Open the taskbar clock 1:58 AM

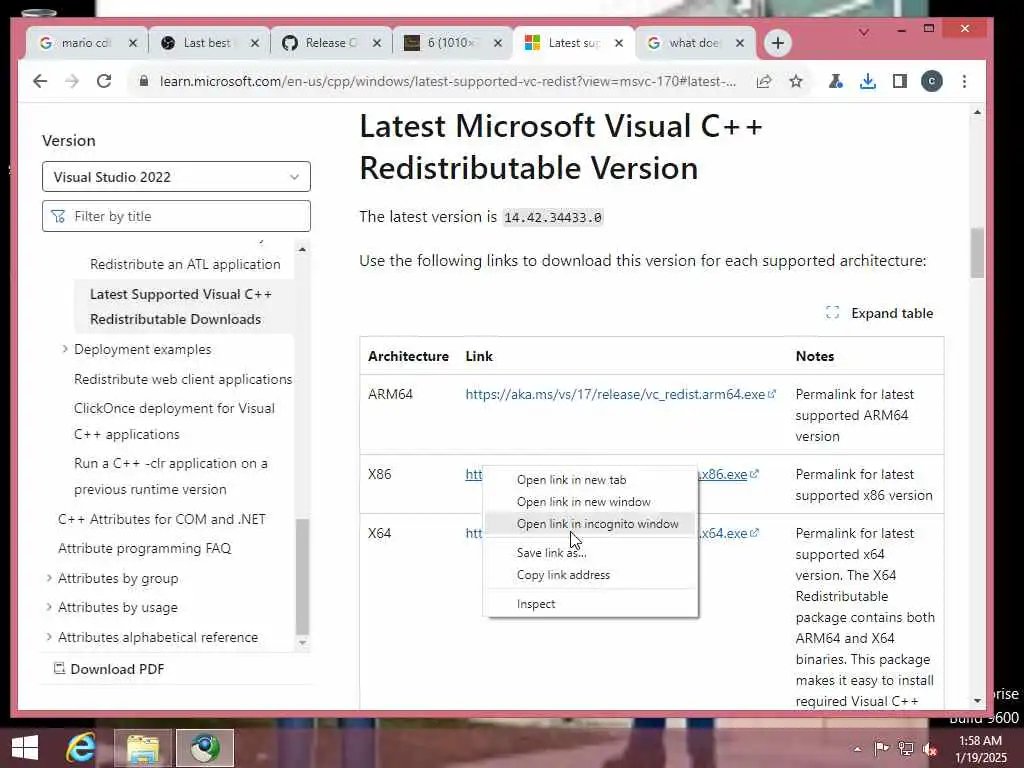pos(980,749)
